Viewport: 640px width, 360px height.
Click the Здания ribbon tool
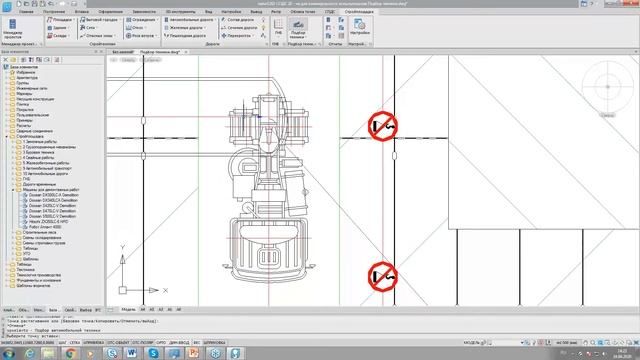click(x=58, y=28)
